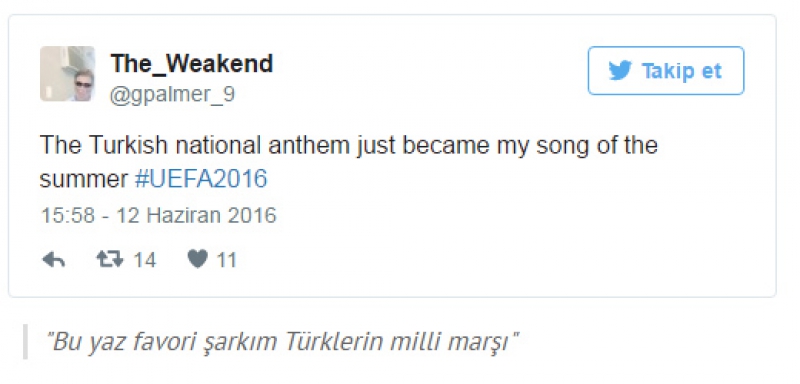Click the reply arrow icon
The height and width of the screenshot is (384, 800).
(53, 260)
